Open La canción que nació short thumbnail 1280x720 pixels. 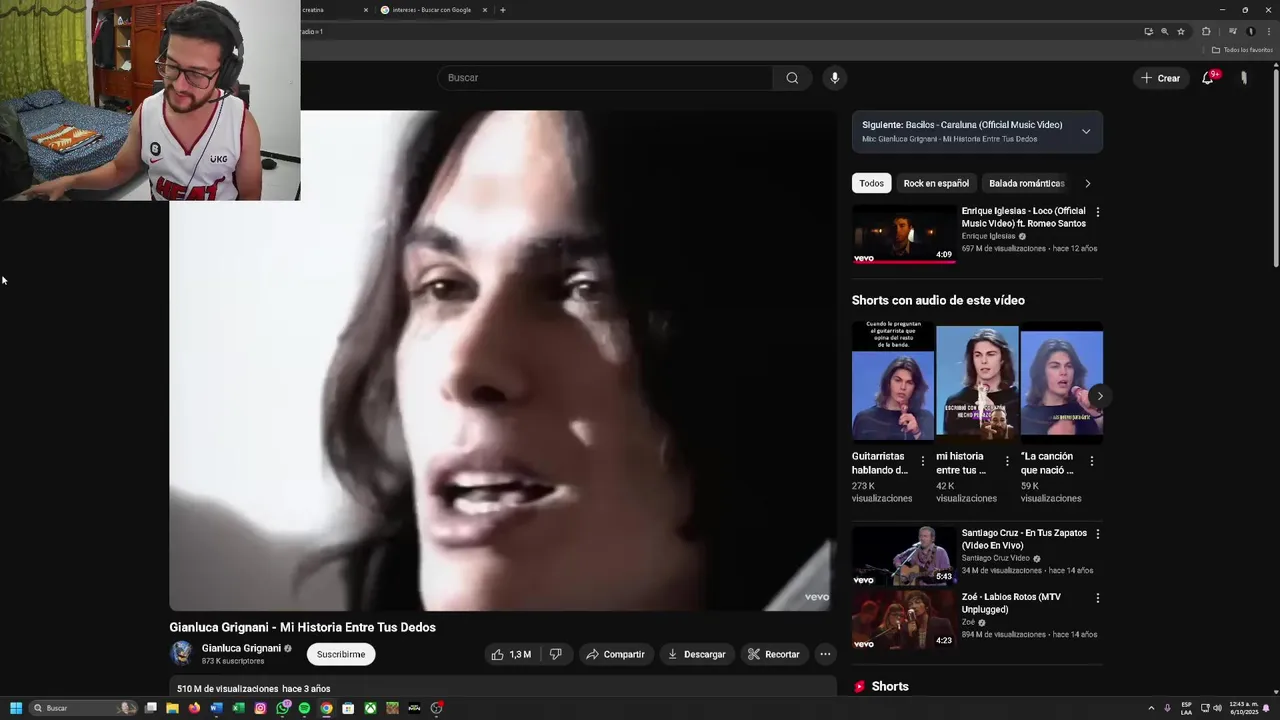(x=1061, y=381)
